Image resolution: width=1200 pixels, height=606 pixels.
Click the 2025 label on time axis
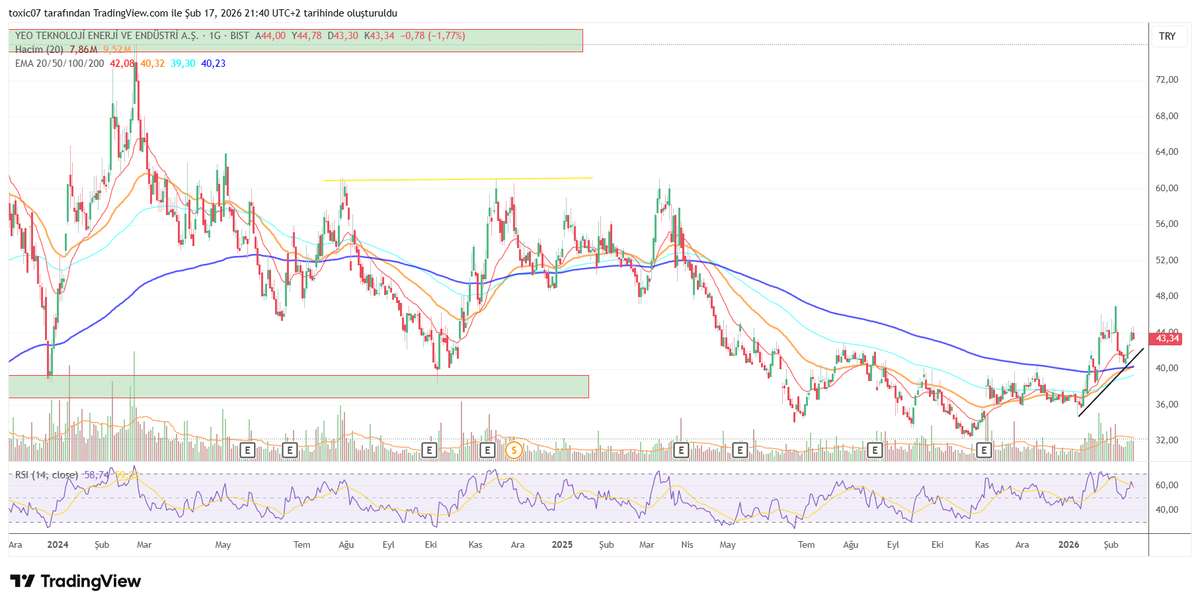click(562, 545)
